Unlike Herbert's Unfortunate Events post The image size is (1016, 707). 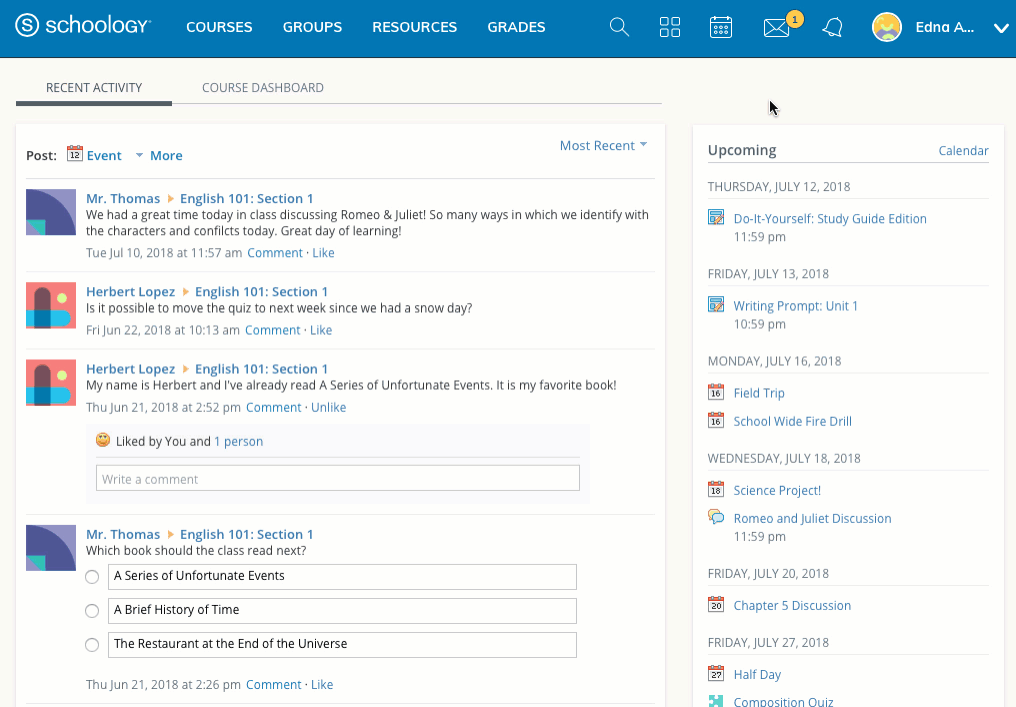[328, 408]
